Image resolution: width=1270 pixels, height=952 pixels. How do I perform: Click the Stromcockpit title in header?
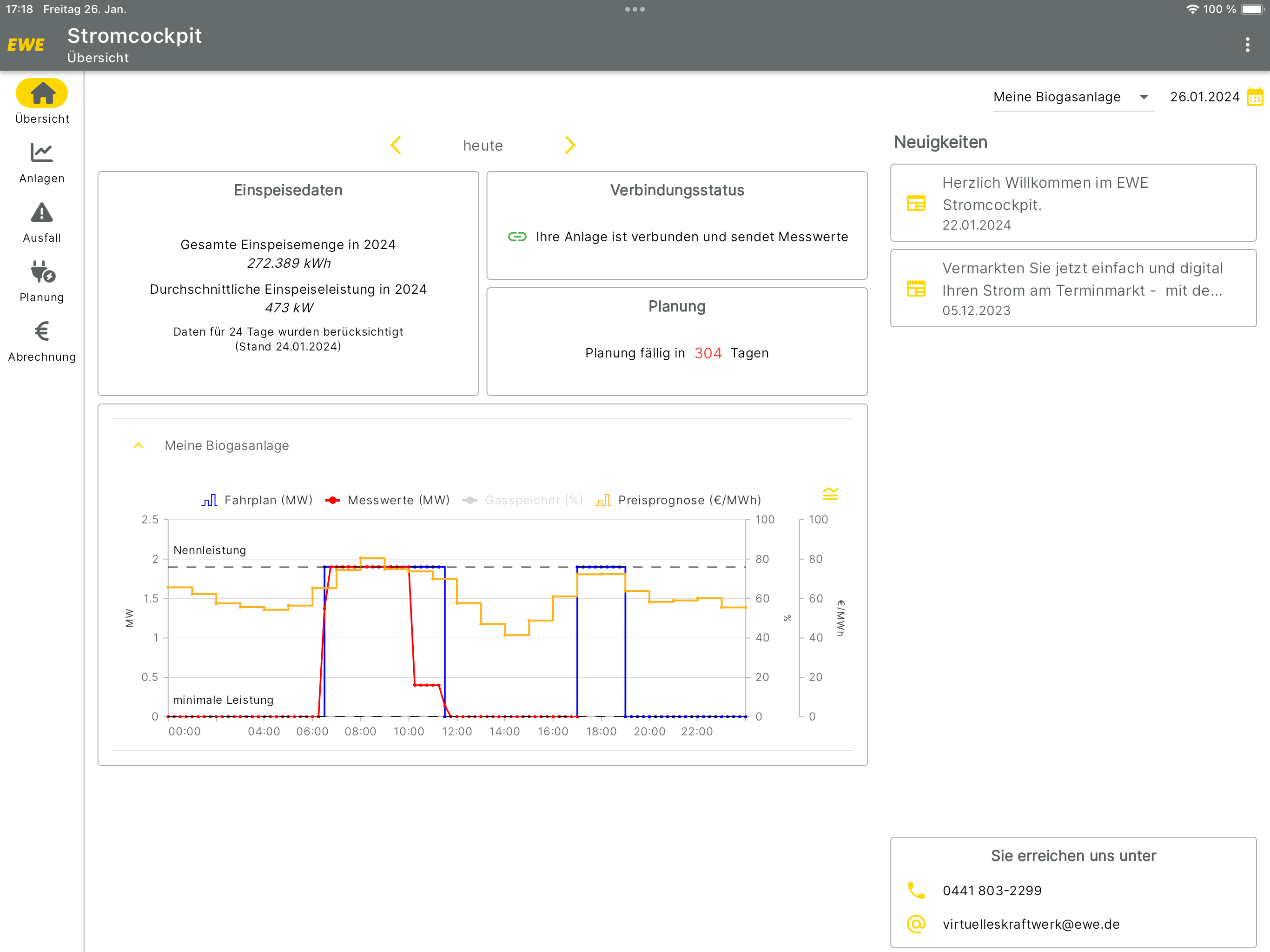click(134, 36)
